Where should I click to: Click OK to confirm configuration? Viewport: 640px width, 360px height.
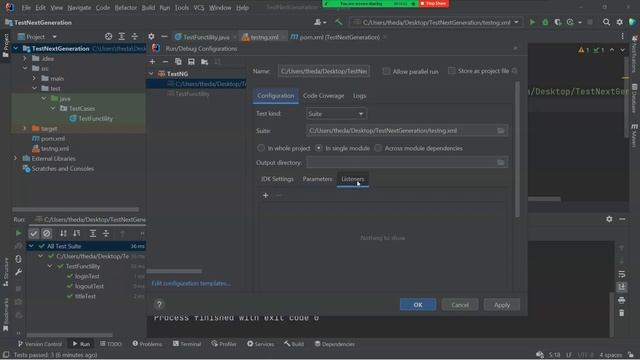[x=418, y=305]
